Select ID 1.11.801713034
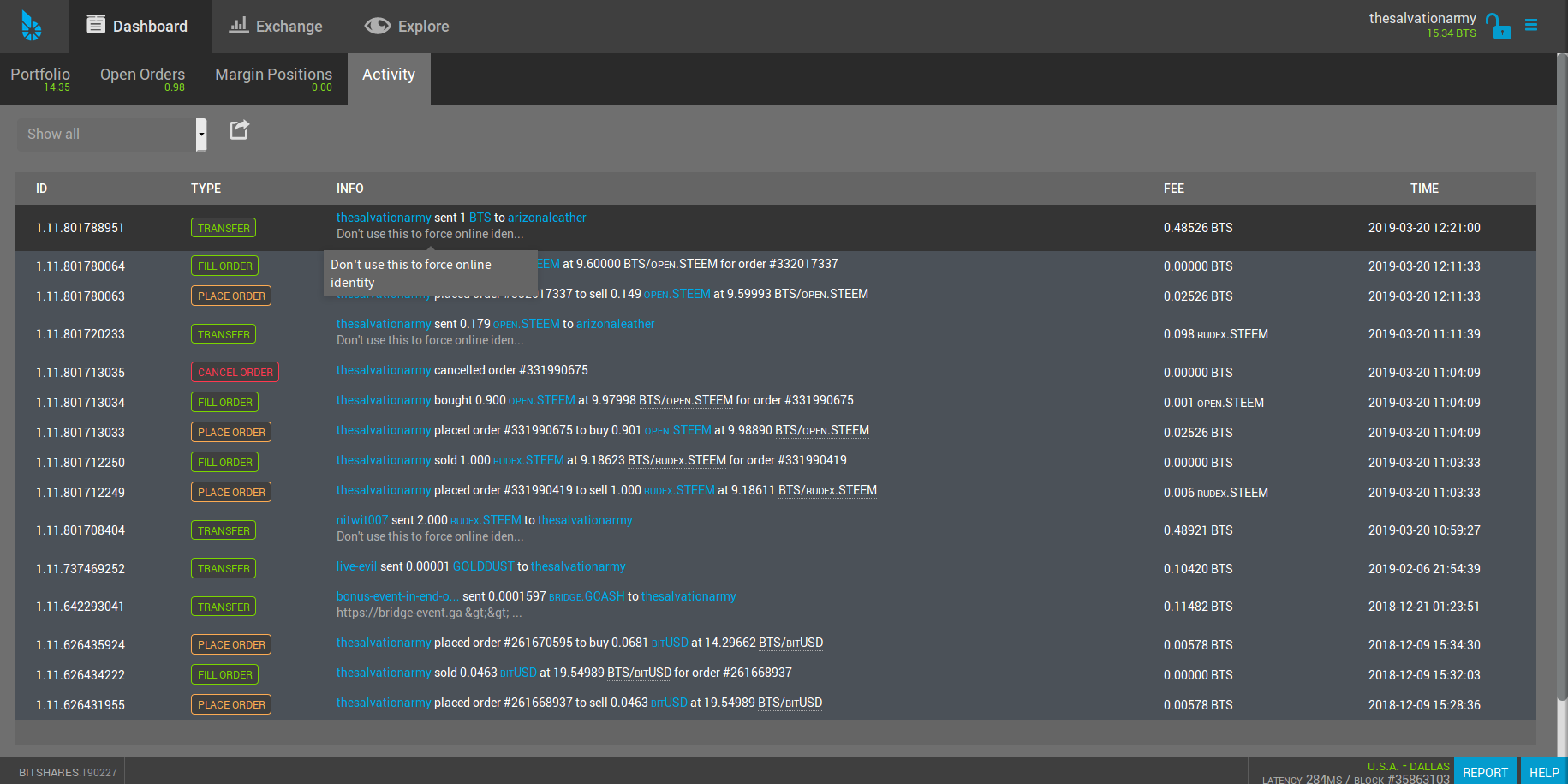 80,403
